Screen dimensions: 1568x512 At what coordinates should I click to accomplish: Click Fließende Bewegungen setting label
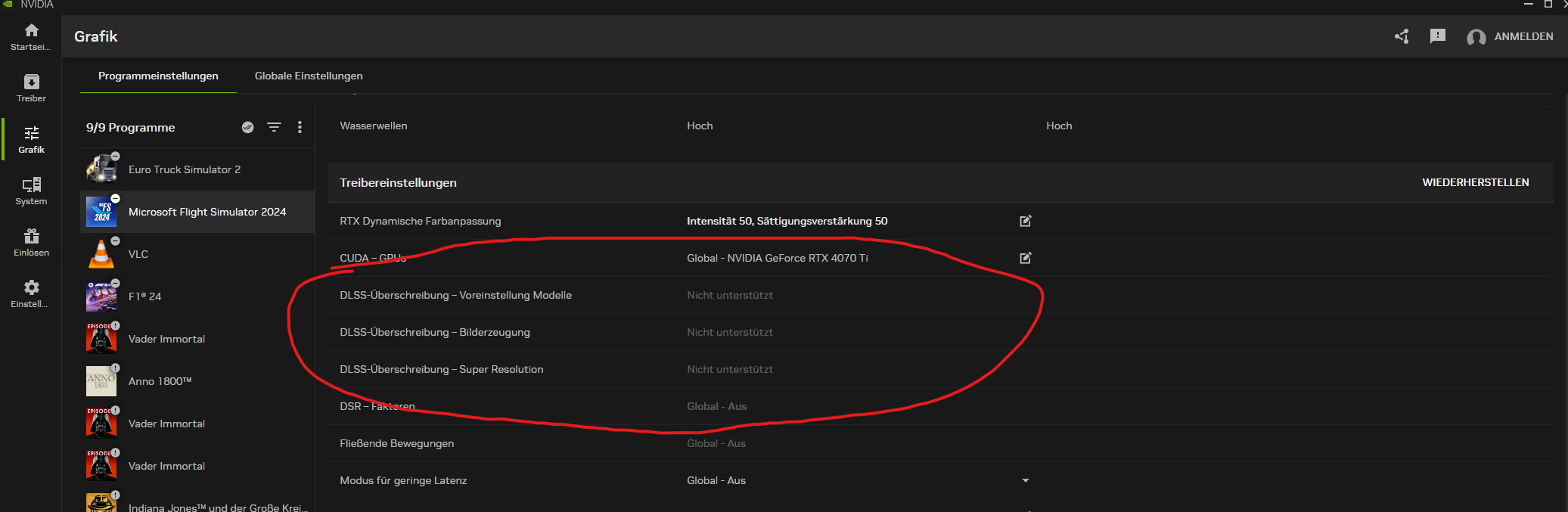397,443
